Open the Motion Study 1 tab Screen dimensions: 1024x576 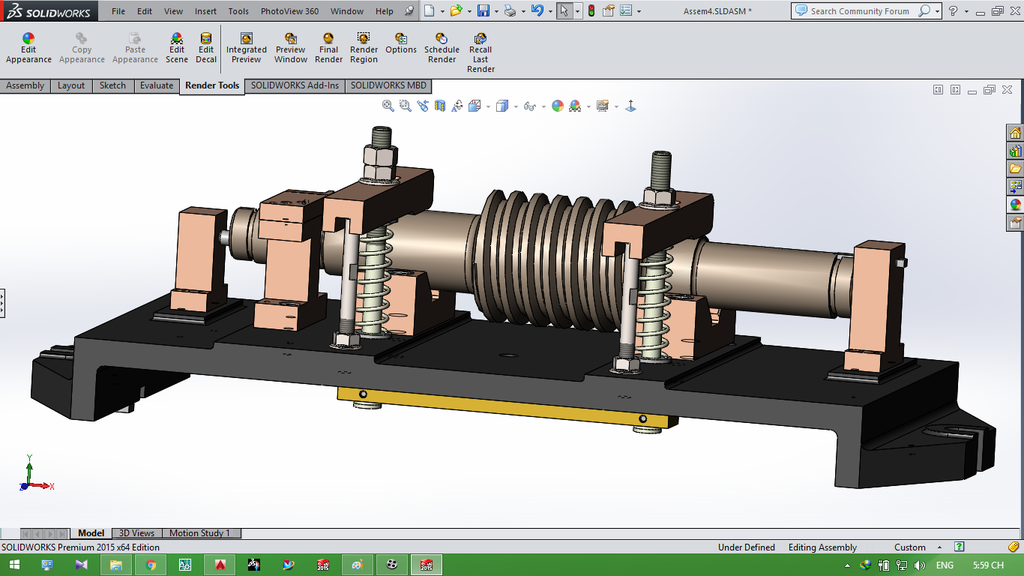pos(200,533)
